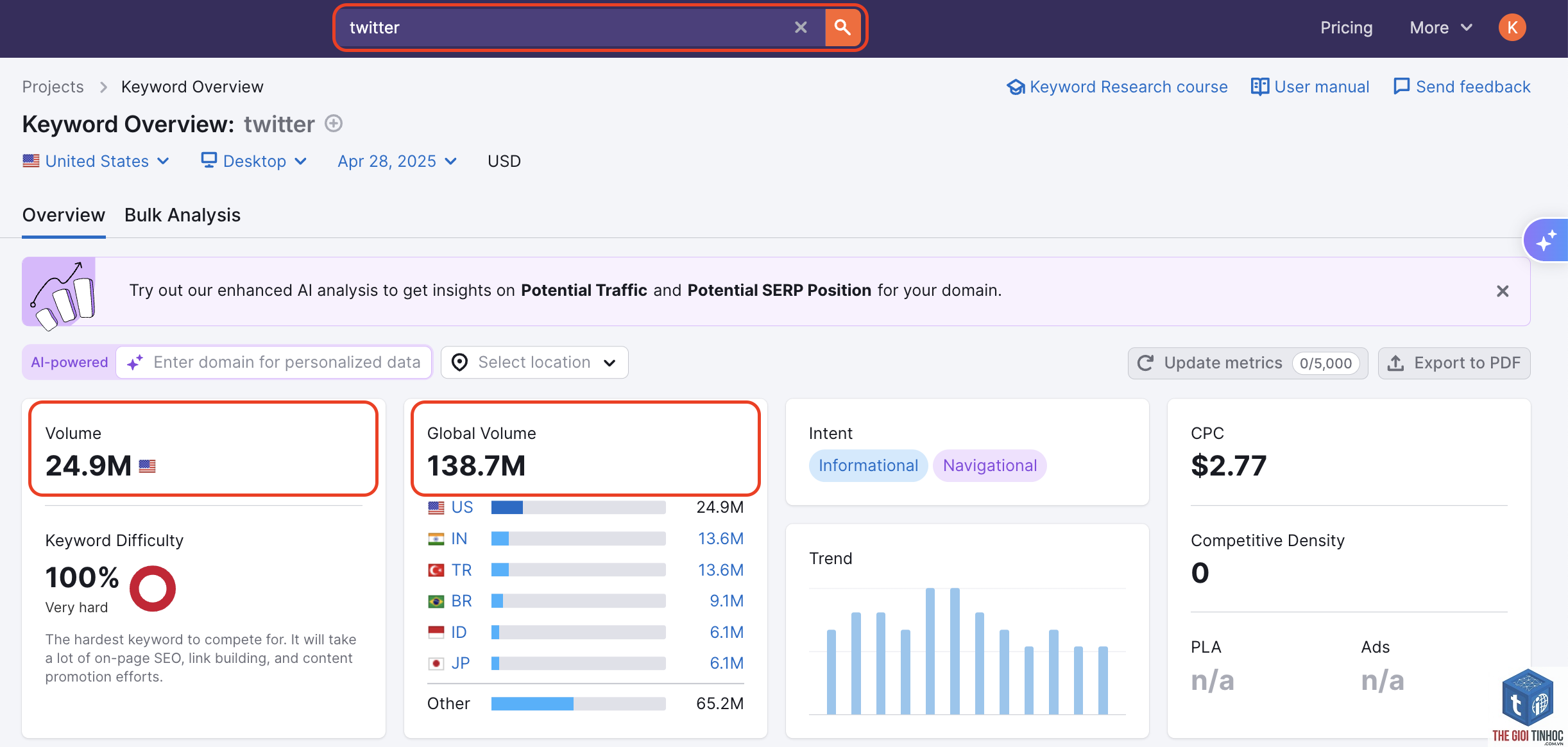Viewport: 1568px width, 747px height.
Task: Clear the search field with the X icon
Action: pyautogui.click(x=801, y=28)
